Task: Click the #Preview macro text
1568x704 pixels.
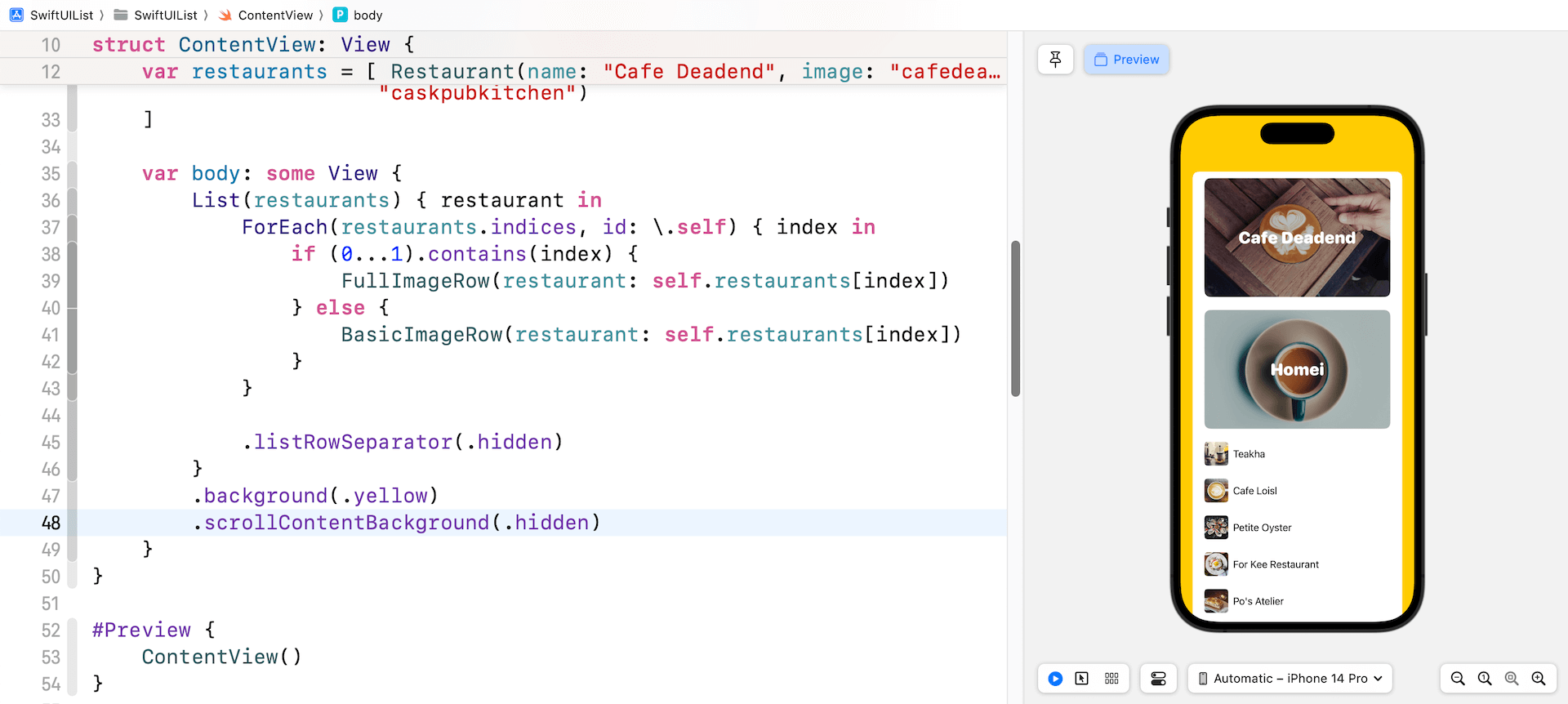Action: [x=141, y=630]
